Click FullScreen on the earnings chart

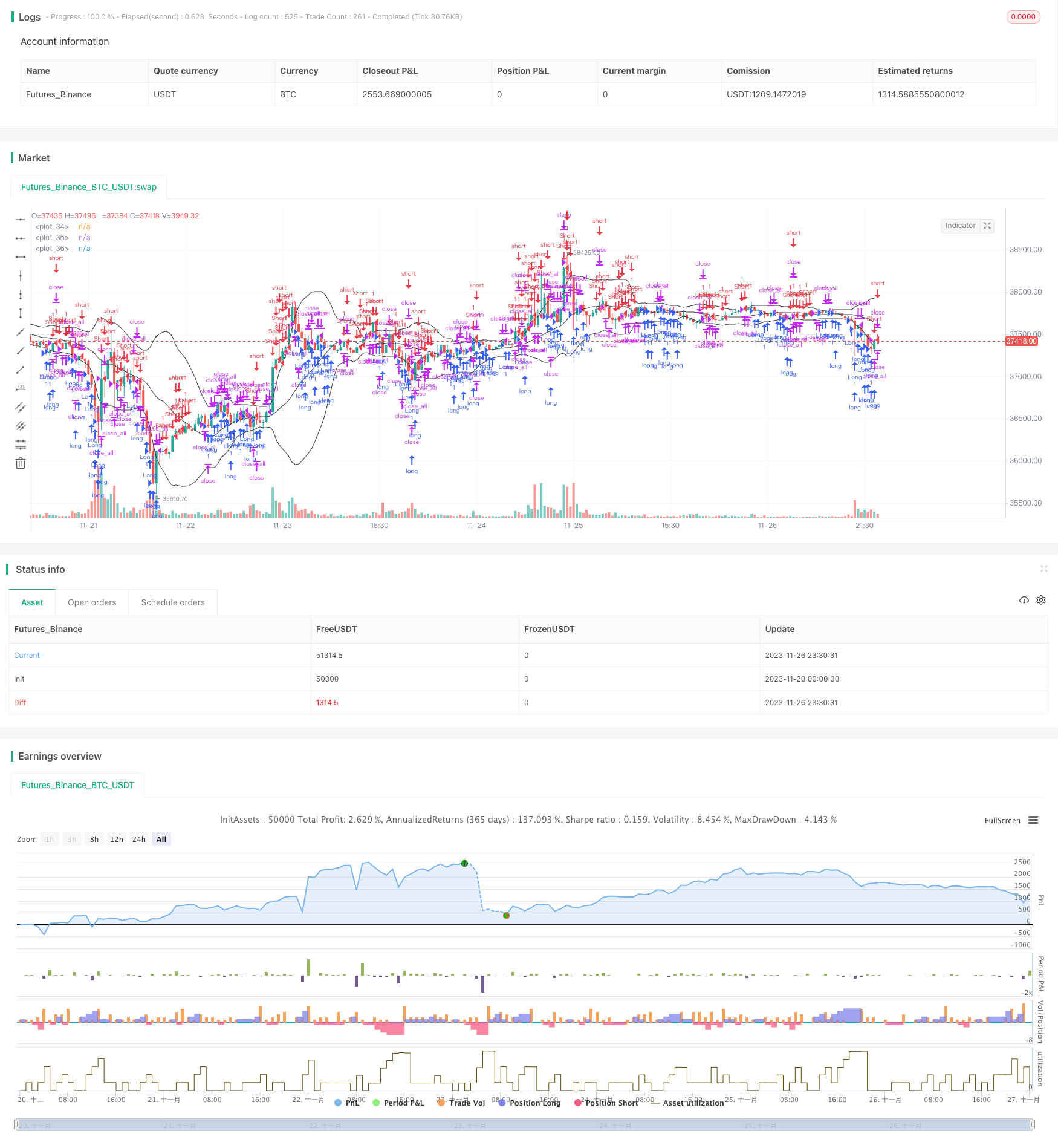click(x=1002, y=820)
